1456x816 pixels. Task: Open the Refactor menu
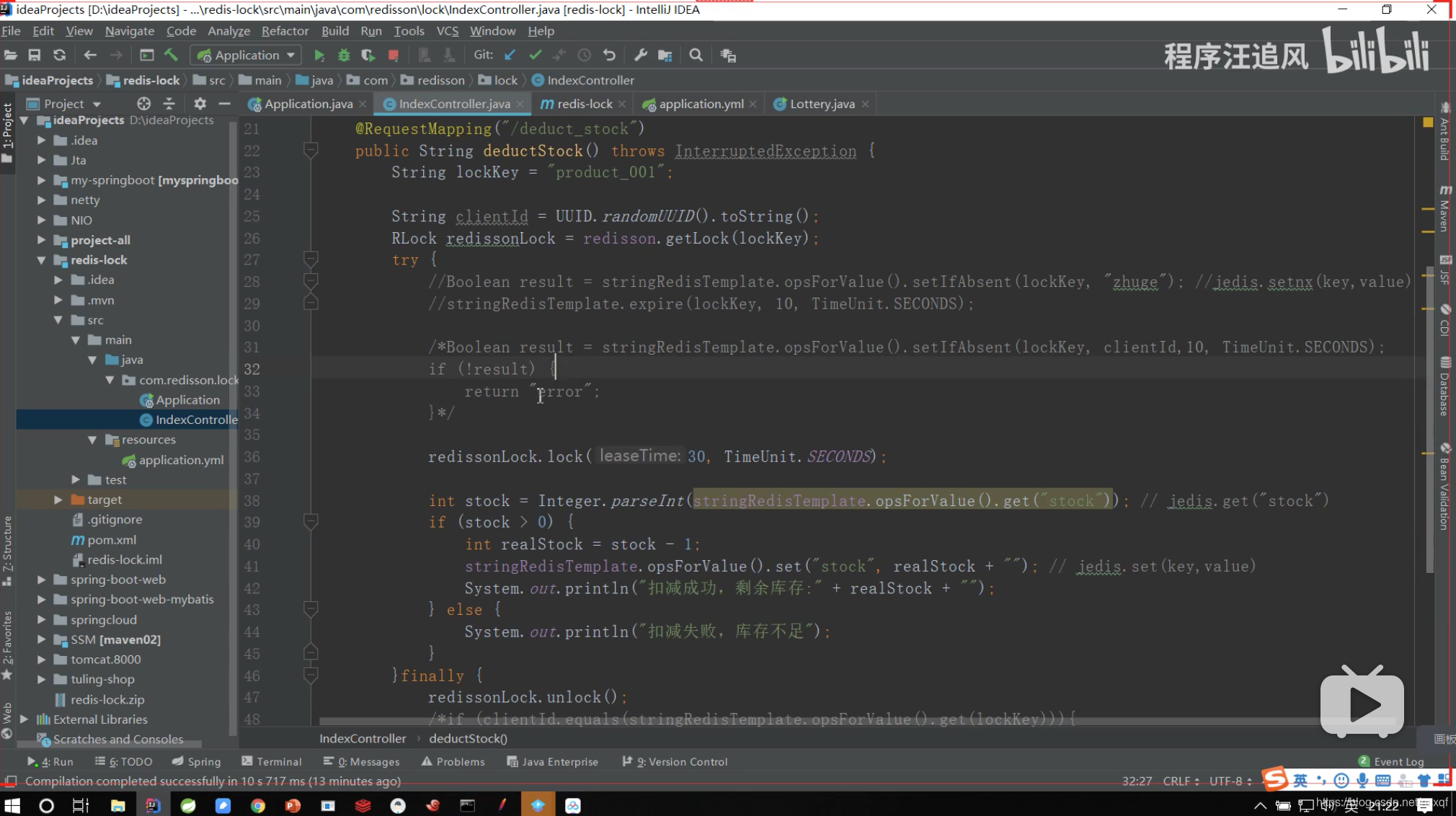pyautogui.click(x=285, y=31)
